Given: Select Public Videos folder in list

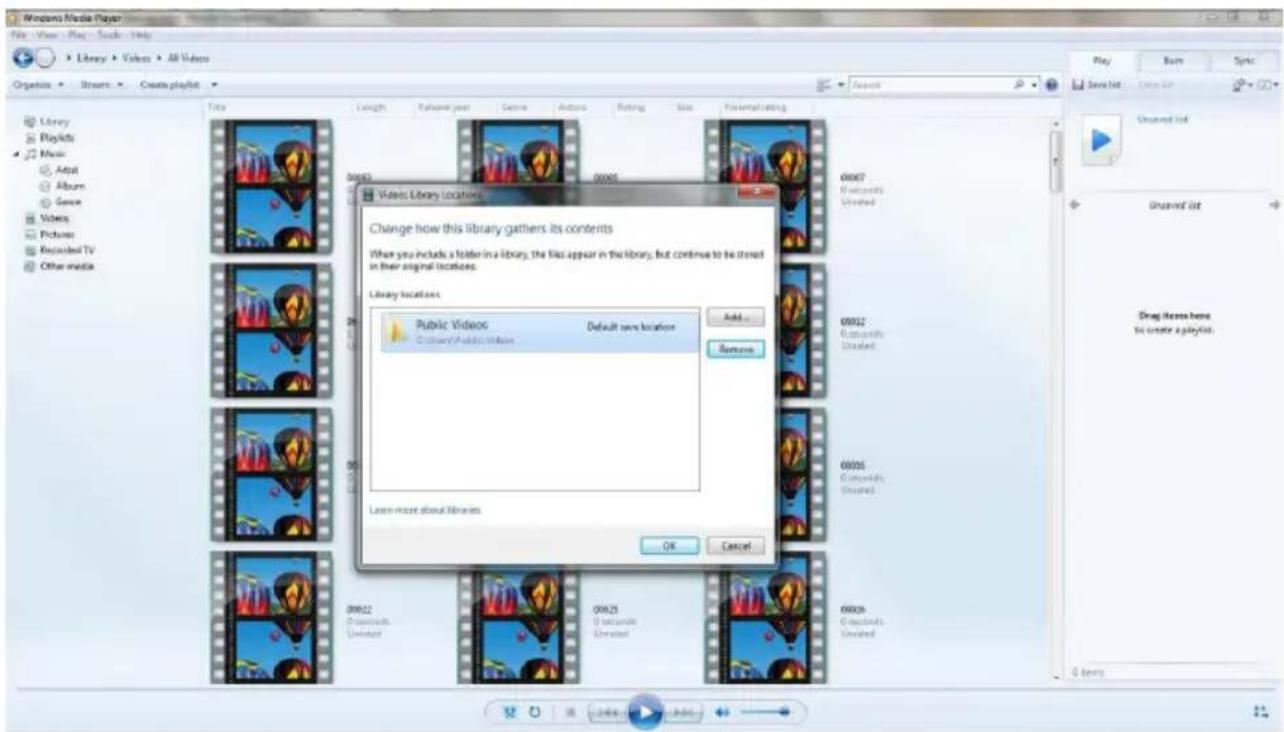Looking at the screenshot, I should (539, 333).
